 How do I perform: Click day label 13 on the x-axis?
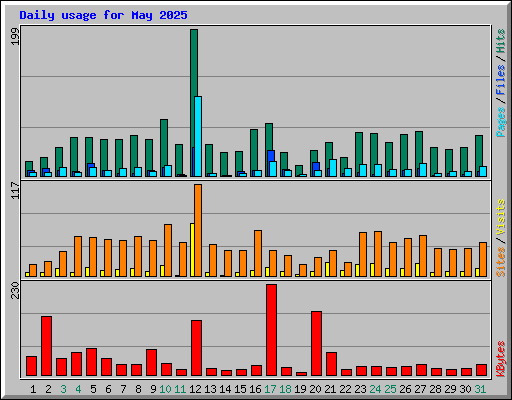[x=210, y=389]
